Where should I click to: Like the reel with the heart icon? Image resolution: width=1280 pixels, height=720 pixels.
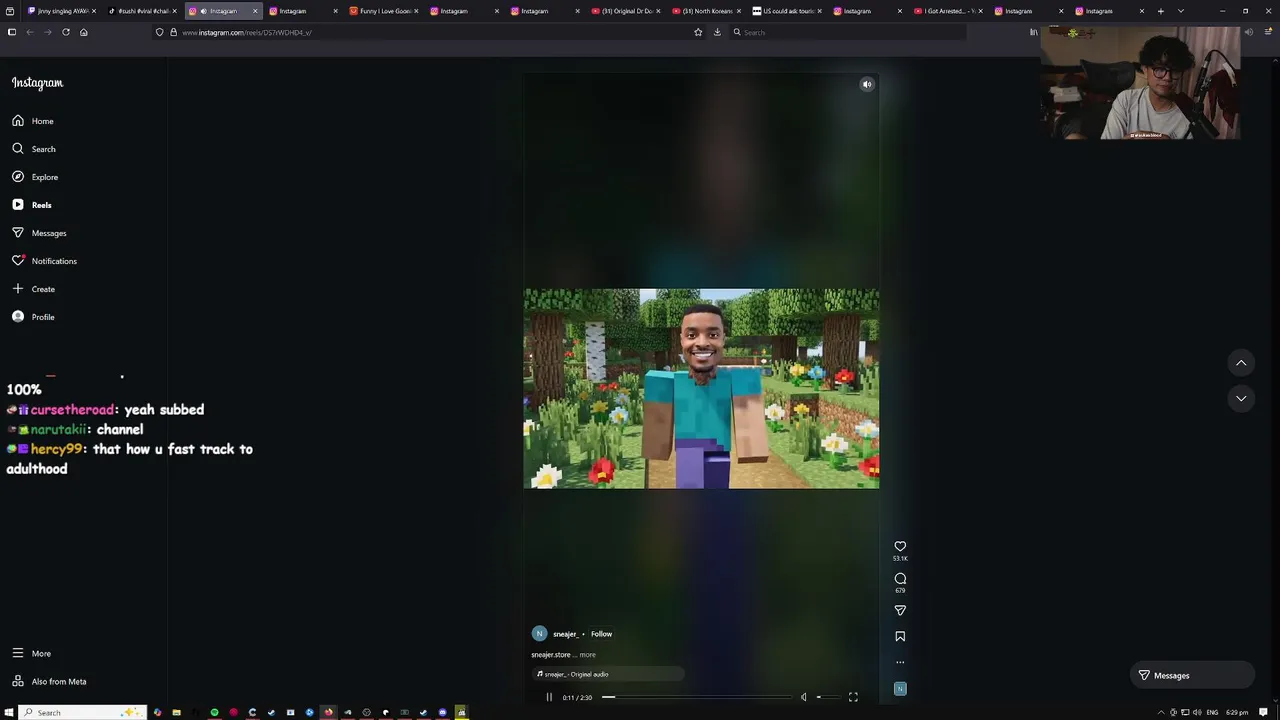(900, 546)
